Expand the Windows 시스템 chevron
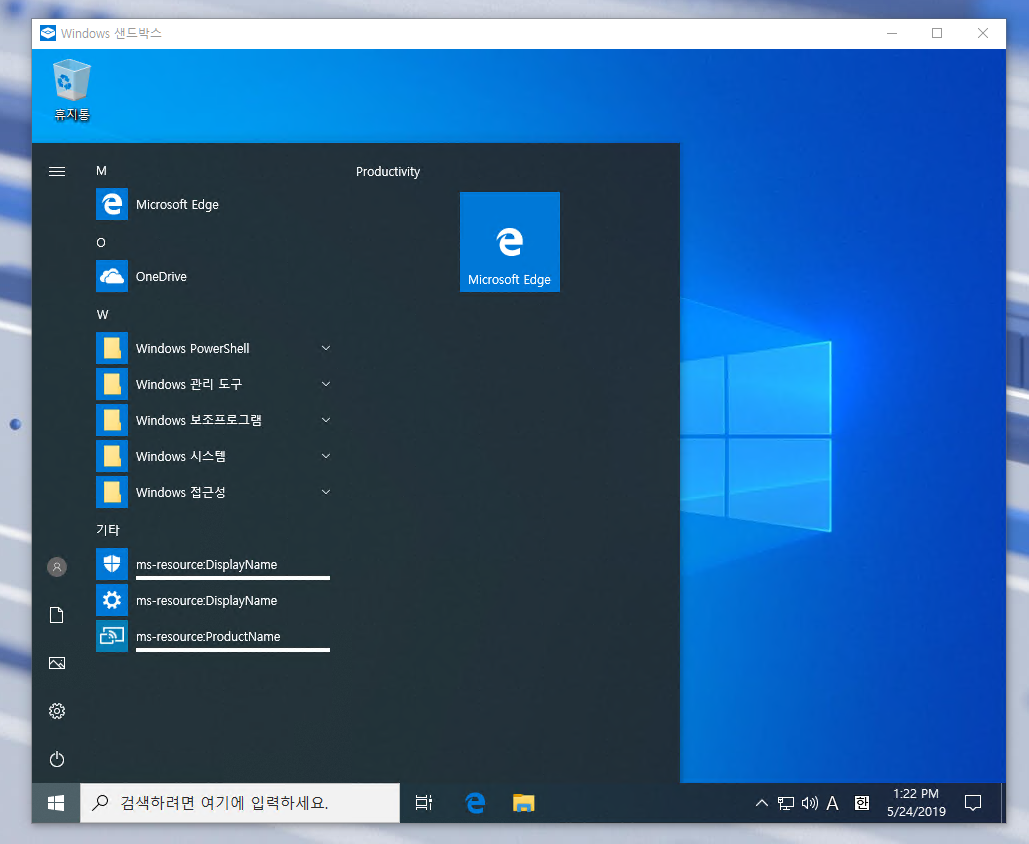This screenshot has width=1029, height=844. click(x=326, y=456)
